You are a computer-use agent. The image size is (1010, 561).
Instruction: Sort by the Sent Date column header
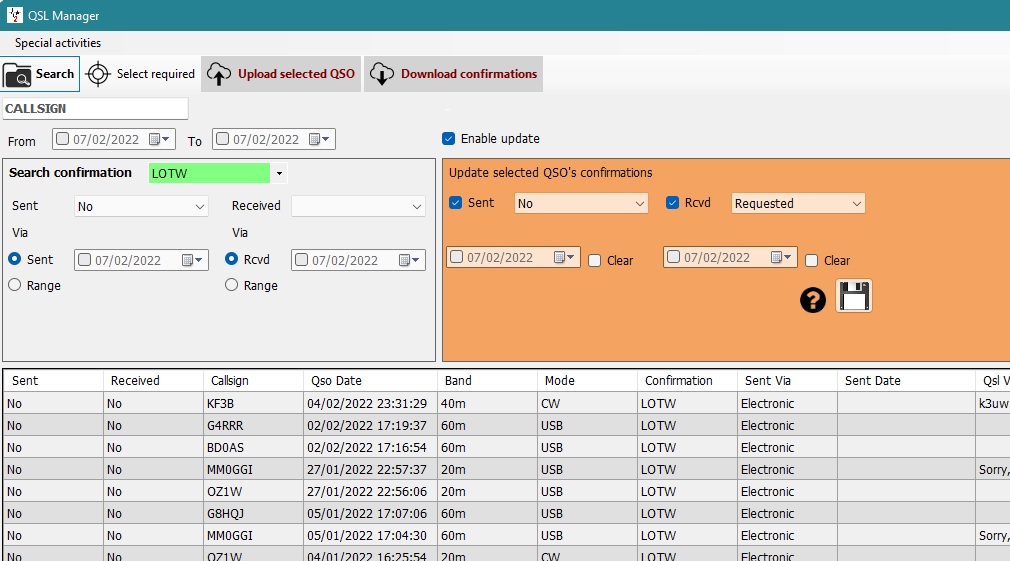pyautogui.click(x=906, y=381)
